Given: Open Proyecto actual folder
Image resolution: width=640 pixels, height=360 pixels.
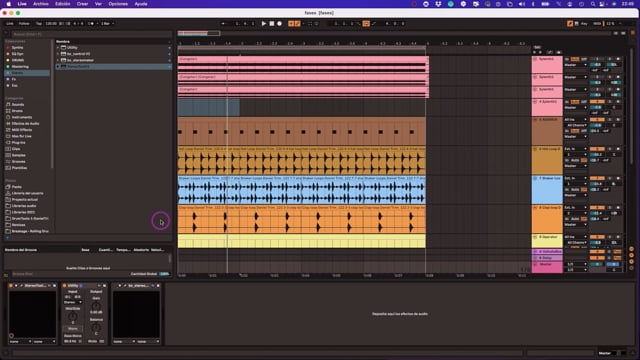Looking at the screenshot, I should click(x=24, y=200).
